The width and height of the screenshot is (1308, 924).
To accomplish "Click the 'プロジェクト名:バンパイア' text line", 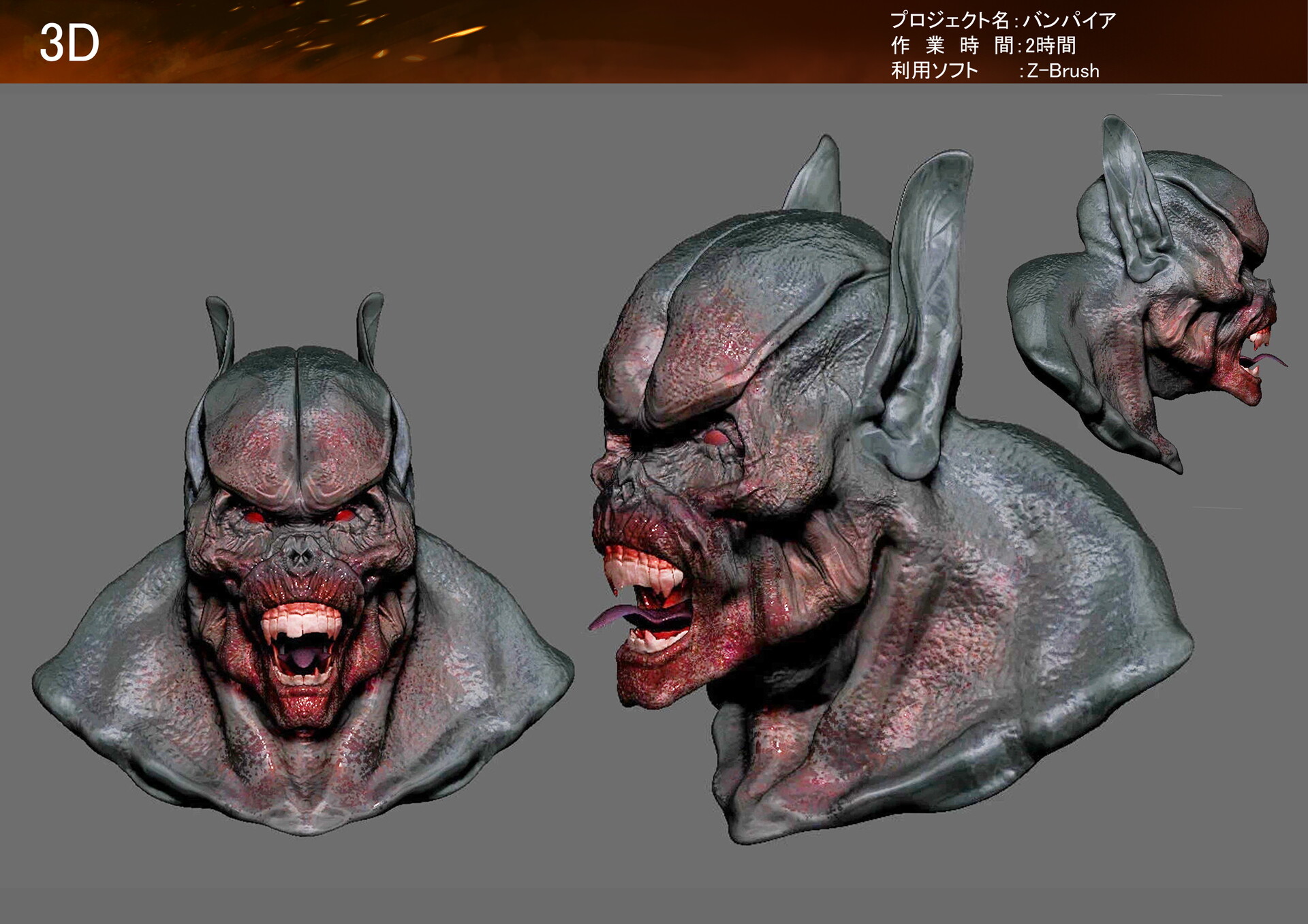I will coord(1003,20).
